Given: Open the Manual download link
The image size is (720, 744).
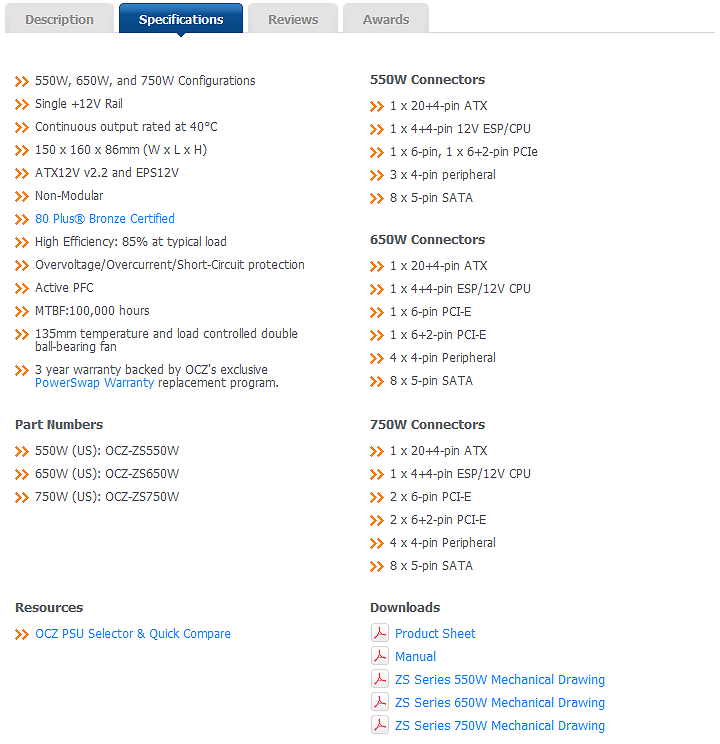Looking at the screenshot, I should point(415,657).
